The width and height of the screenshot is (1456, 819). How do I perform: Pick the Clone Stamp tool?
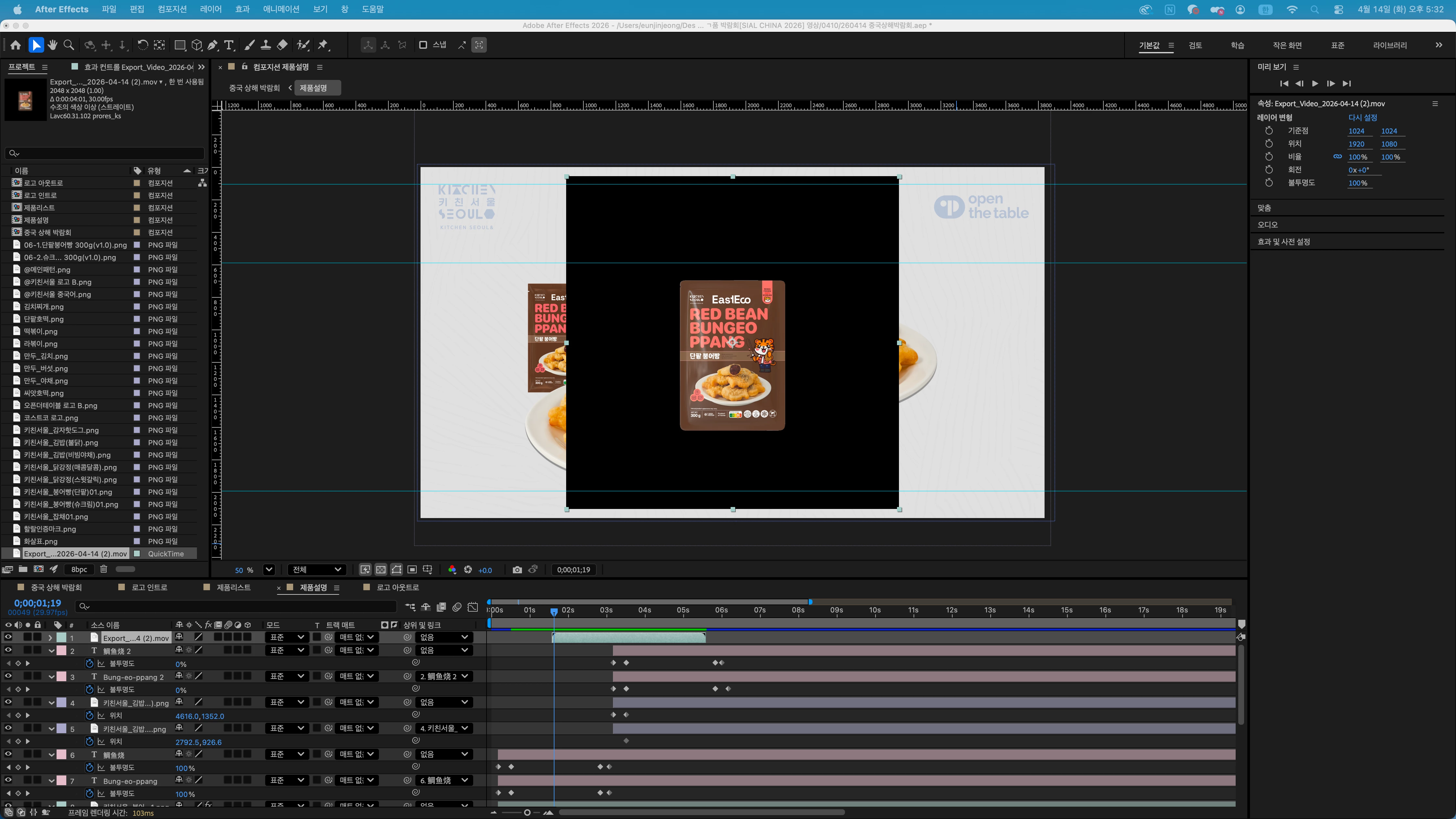coord(266,45)
